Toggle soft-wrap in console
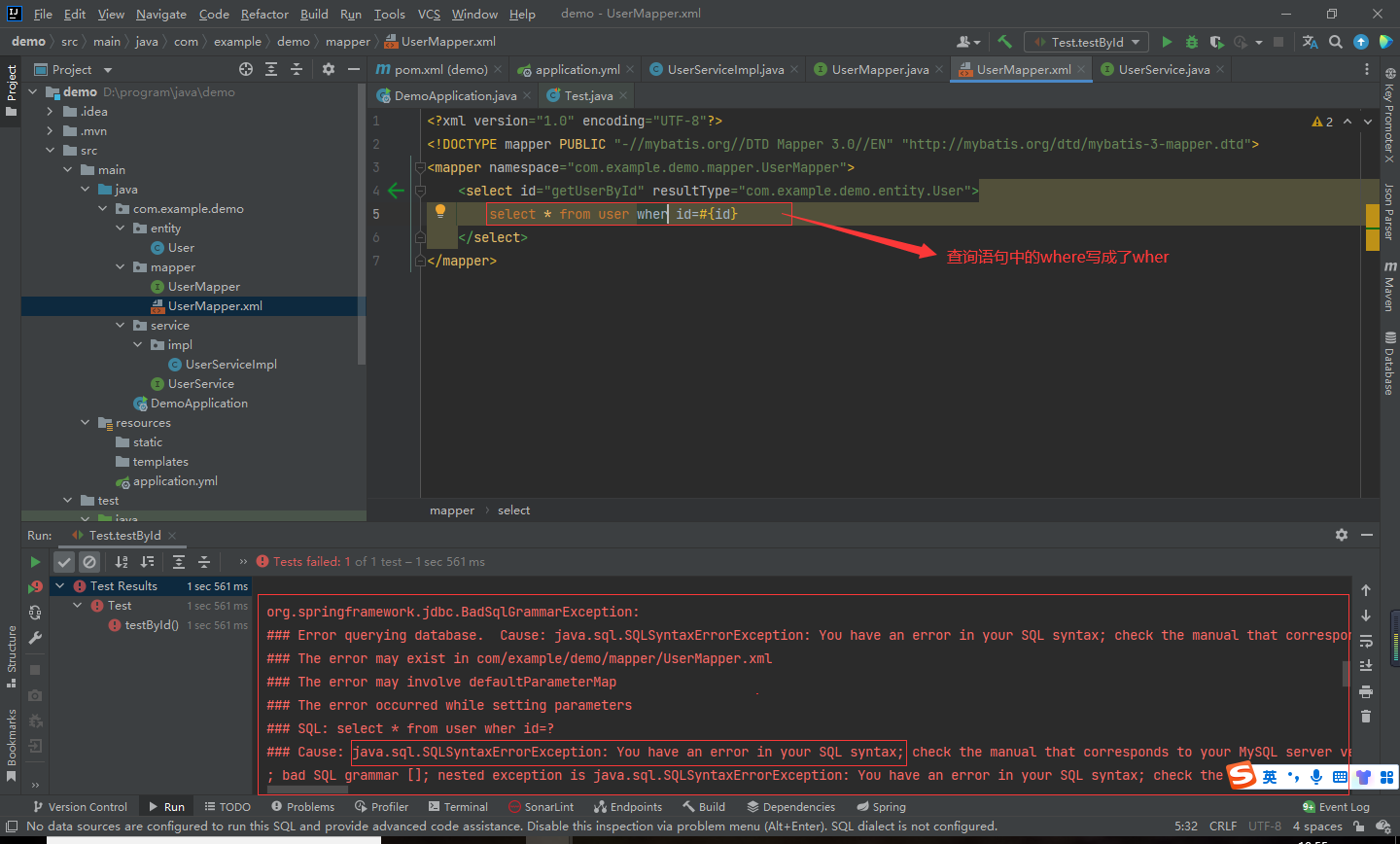Image resolution: width=1400 pixels, height=844 pixels. pos(1366,641)
